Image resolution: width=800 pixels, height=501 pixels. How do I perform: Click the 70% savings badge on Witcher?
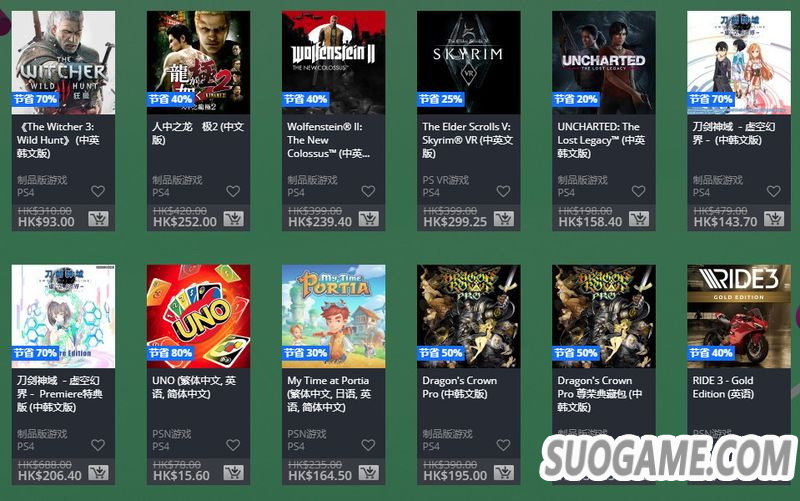[35, 99]
